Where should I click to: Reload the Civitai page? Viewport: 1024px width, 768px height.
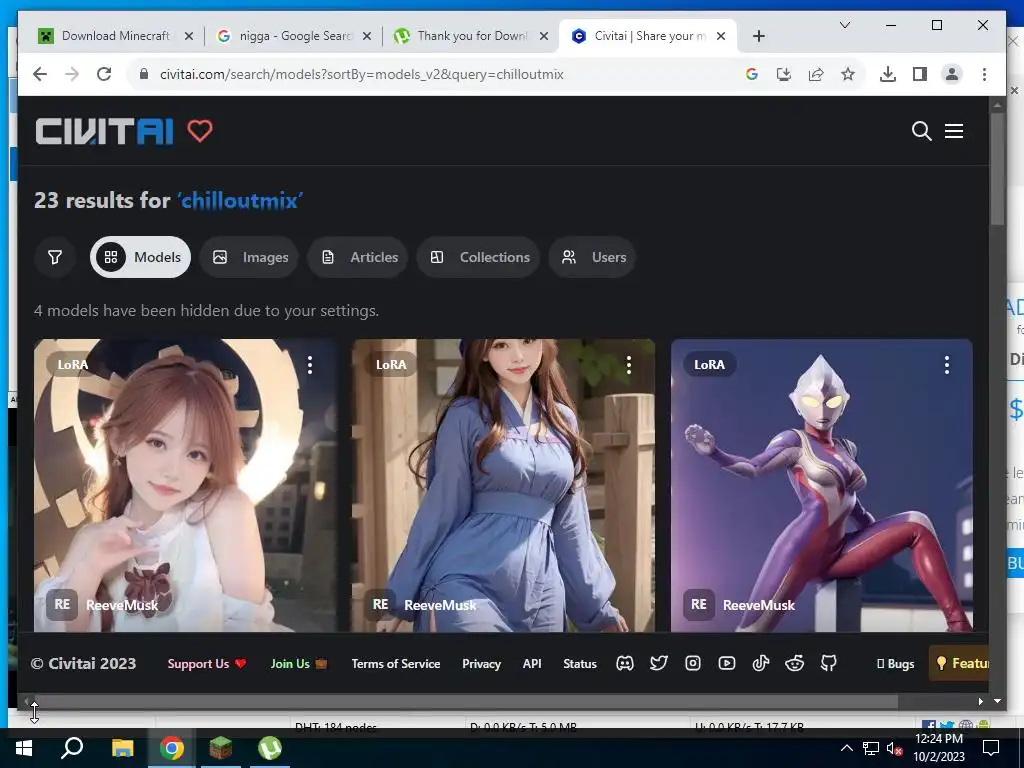coord(104,74)
